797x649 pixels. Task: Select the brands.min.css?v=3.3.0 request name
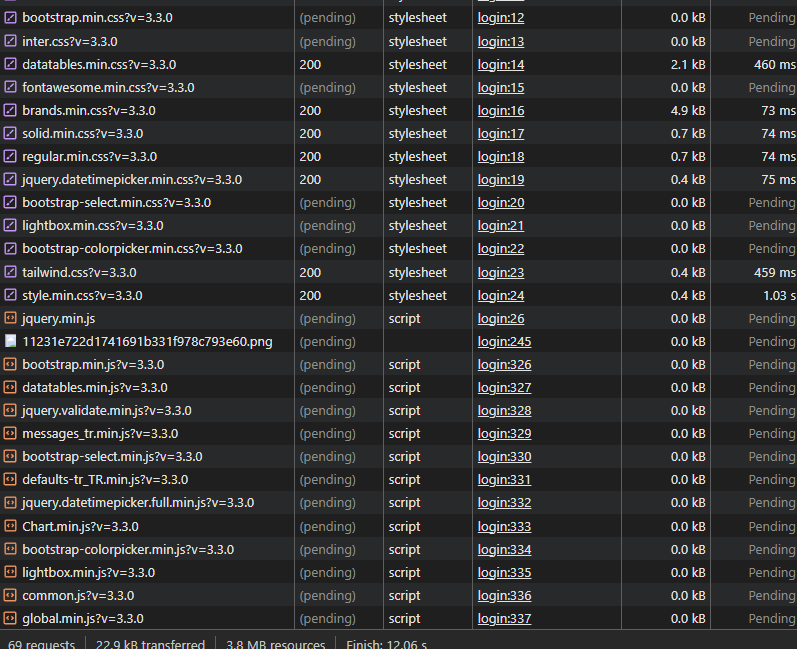89,110
